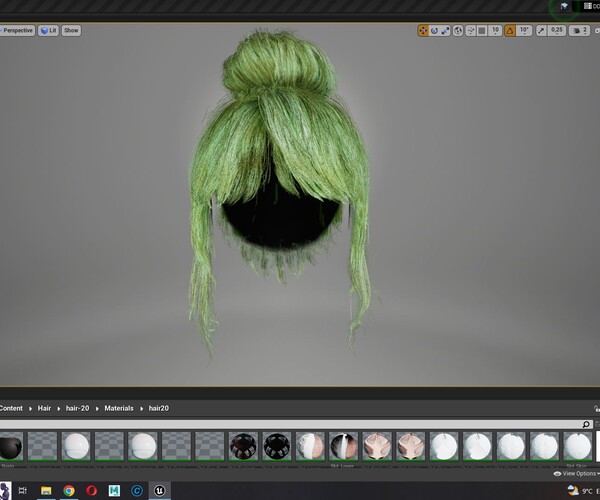Open Task View on the taskbar
This screenshot has height=500, width=600.
[23, 490]
